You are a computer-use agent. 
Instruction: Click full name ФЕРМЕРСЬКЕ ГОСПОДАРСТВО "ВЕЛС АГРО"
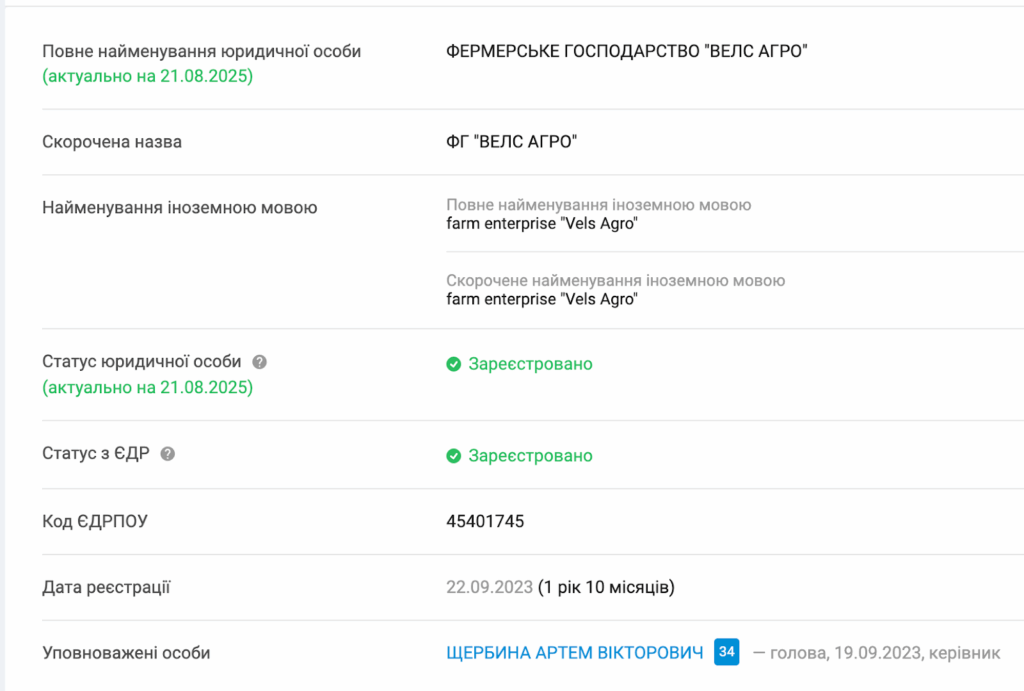coord(627,51)
